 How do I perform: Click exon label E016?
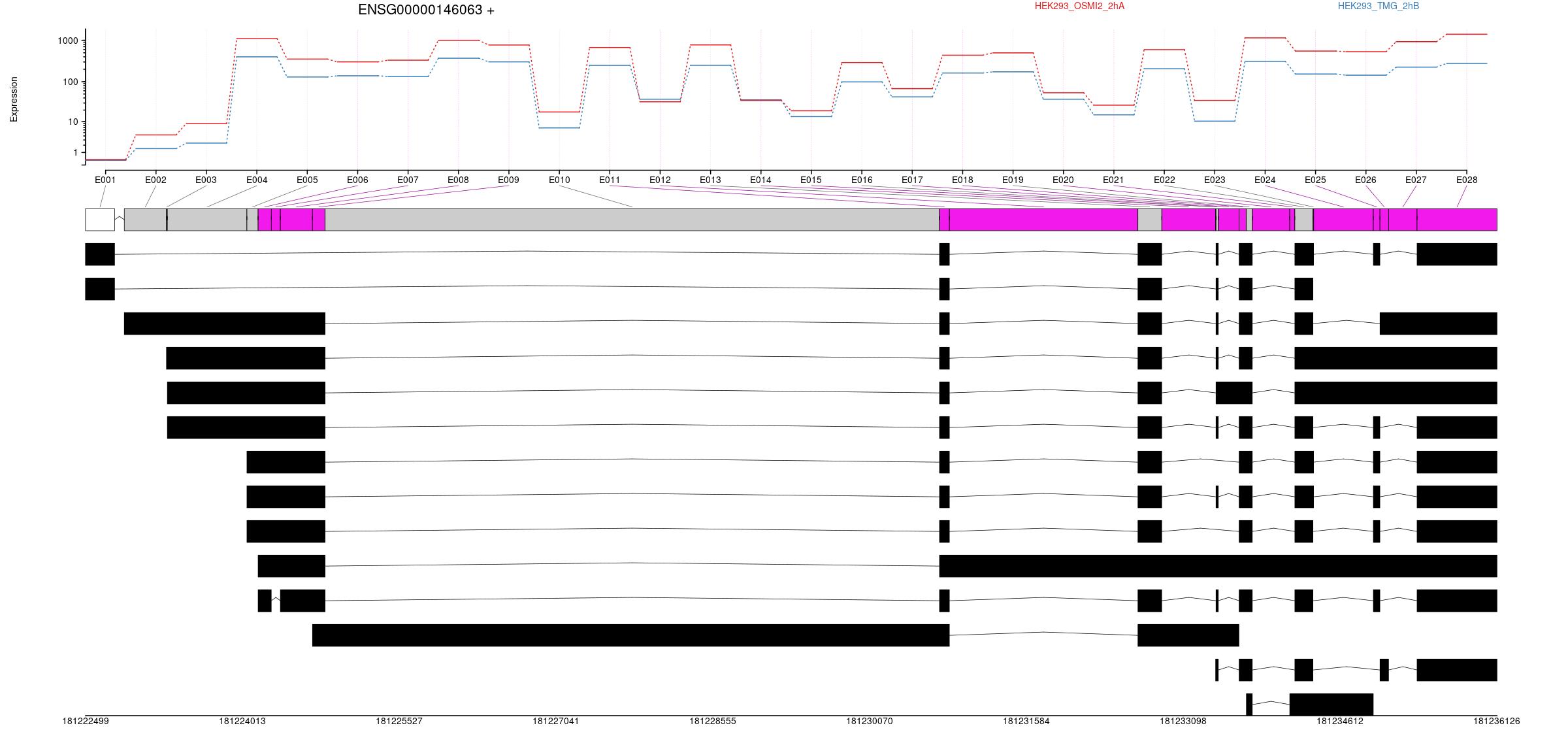tap(862, 180)
